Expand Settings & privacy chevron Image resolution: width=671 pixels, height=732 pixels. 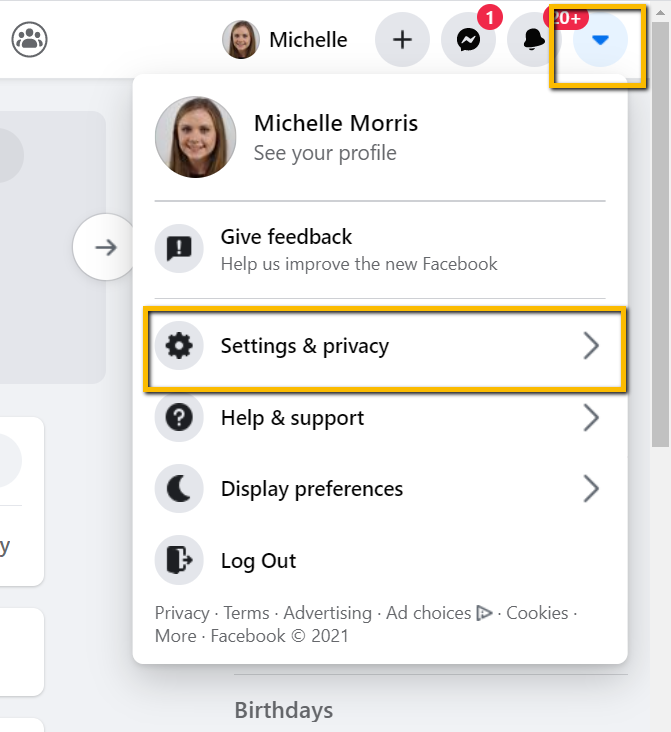point(591,346)
